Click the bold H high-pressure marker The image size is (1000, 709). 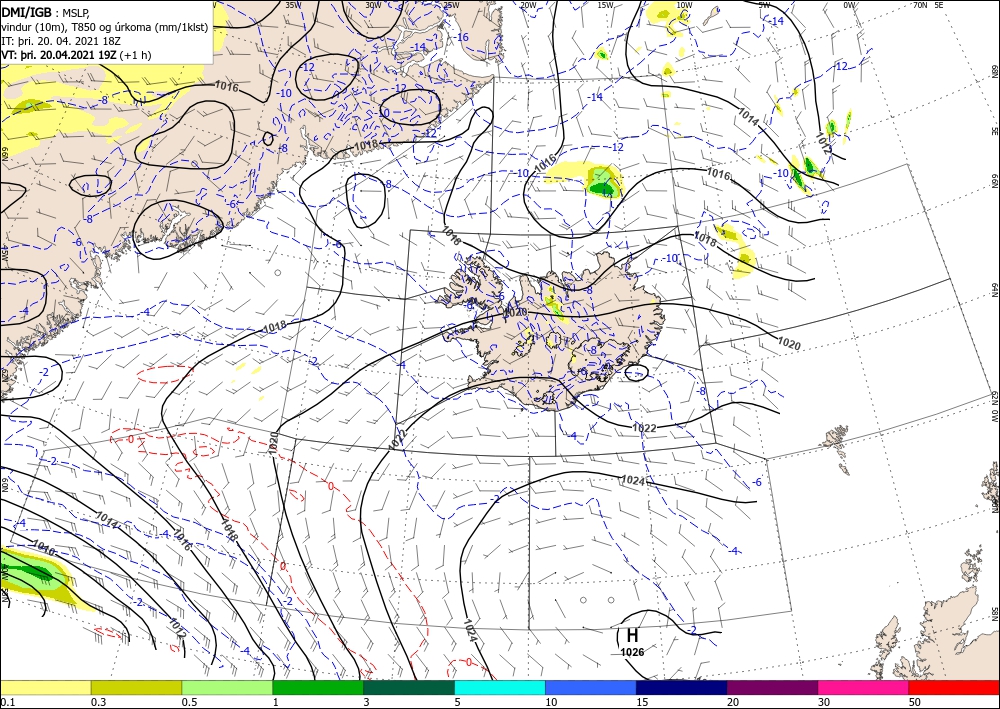tap(632, 636)
